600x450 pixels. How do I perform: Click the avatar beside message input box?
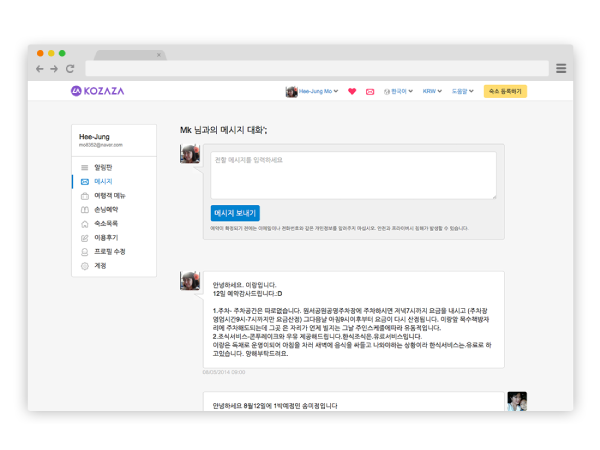click(190, 154)
